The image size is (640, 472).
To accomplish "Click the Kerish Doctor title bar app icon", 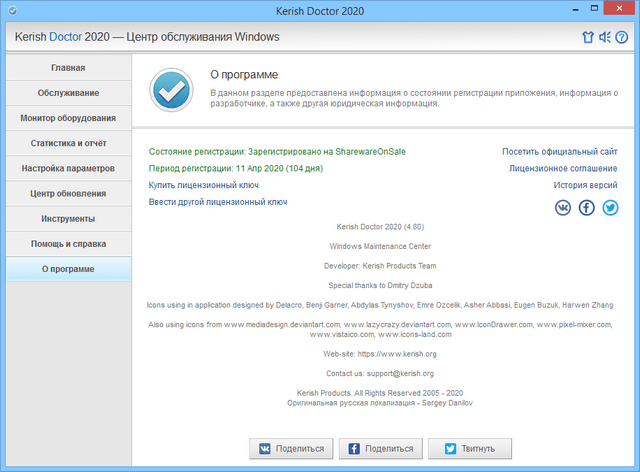I will click(13, 11).
